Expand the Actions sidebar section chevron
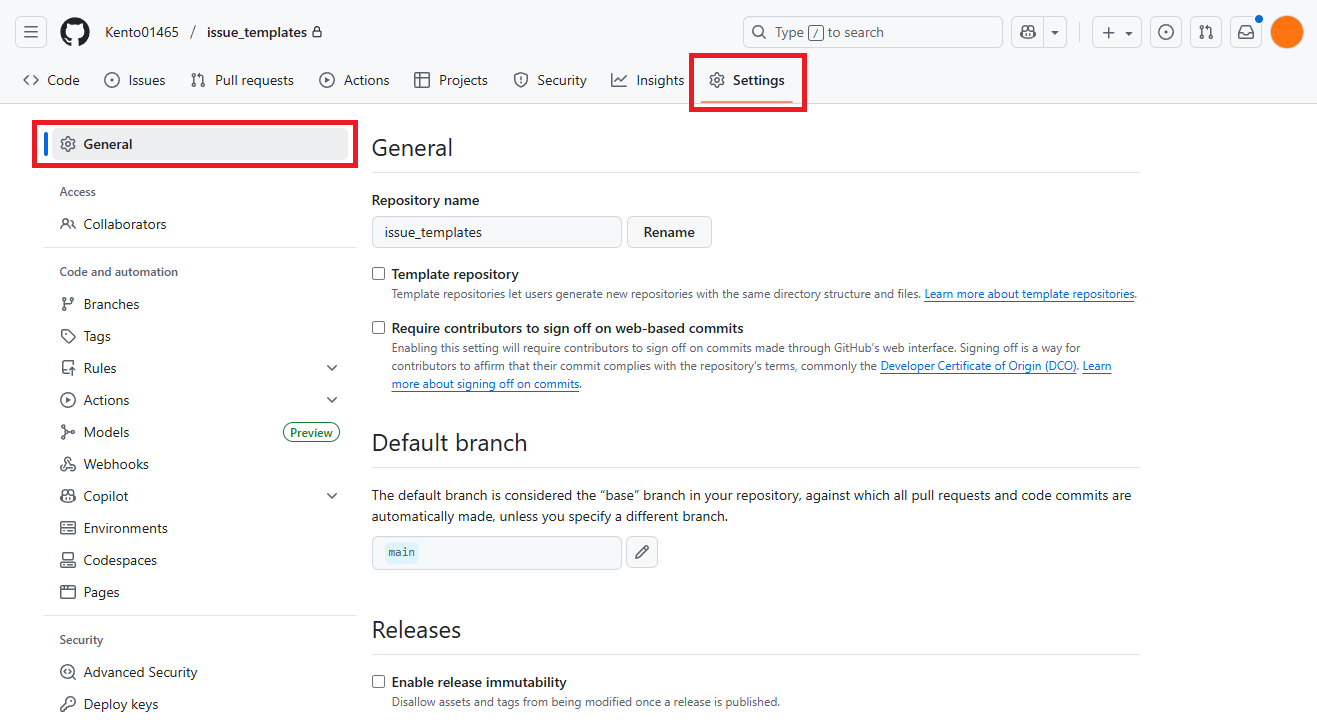Screen dimensions: 1317x726 pos(332,400)
